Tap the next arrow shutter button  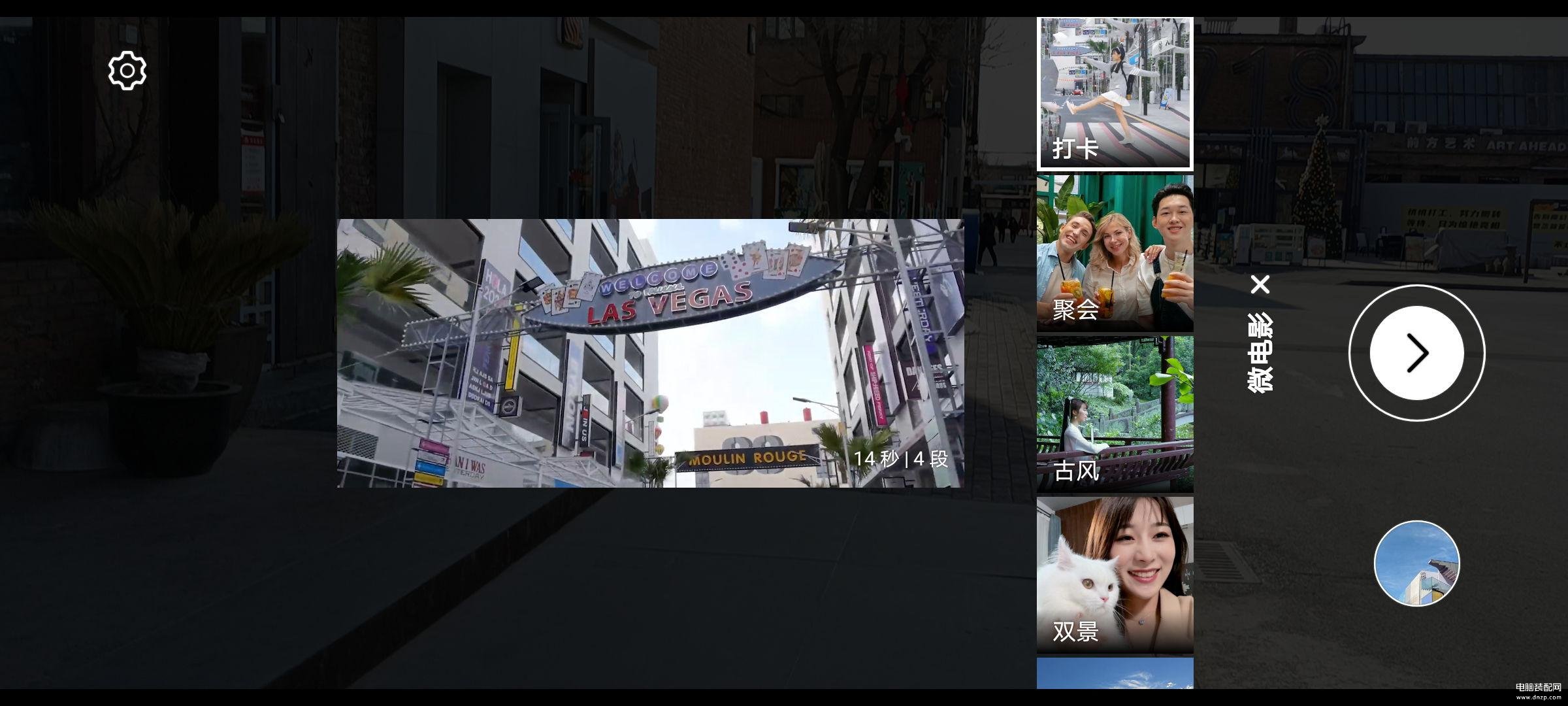(1417, 353)
